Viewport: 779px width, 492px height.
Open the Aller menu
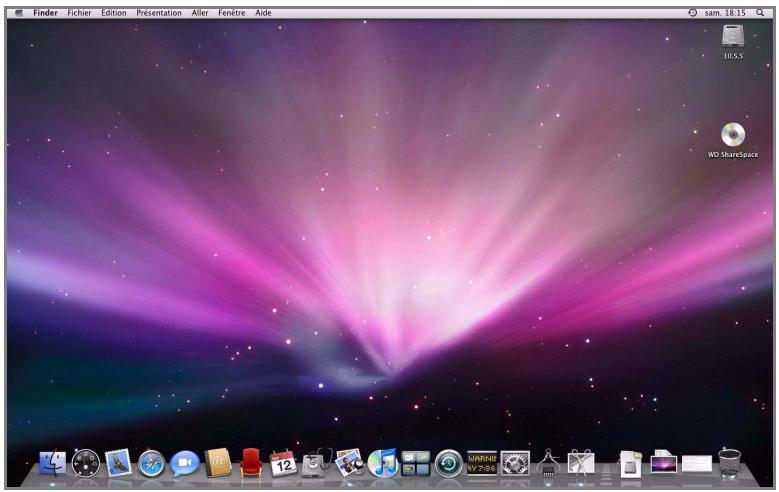pos(200,13)
